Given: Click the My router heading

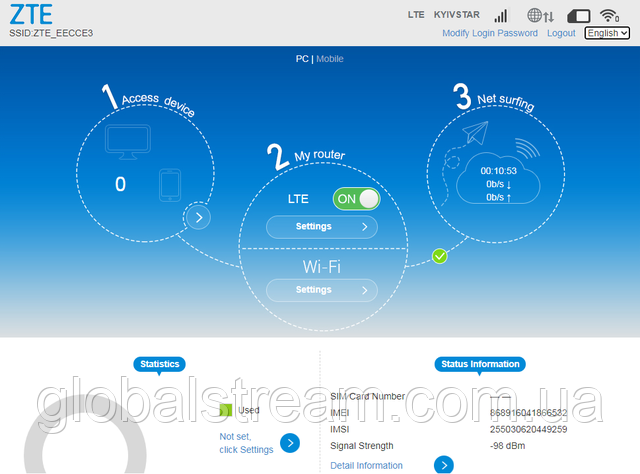Looking at the screenshot, I should (320, 155).
